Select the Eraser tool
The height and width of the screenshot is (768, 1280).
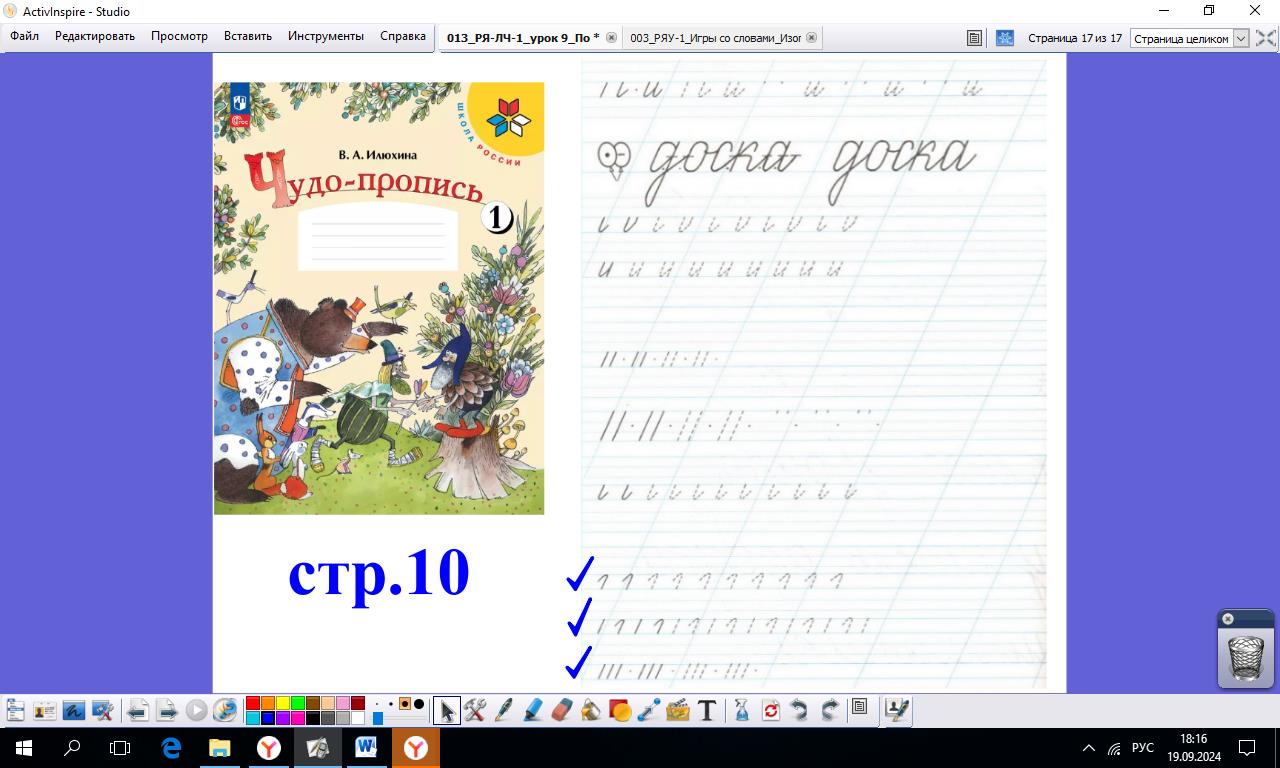(562, 711)
